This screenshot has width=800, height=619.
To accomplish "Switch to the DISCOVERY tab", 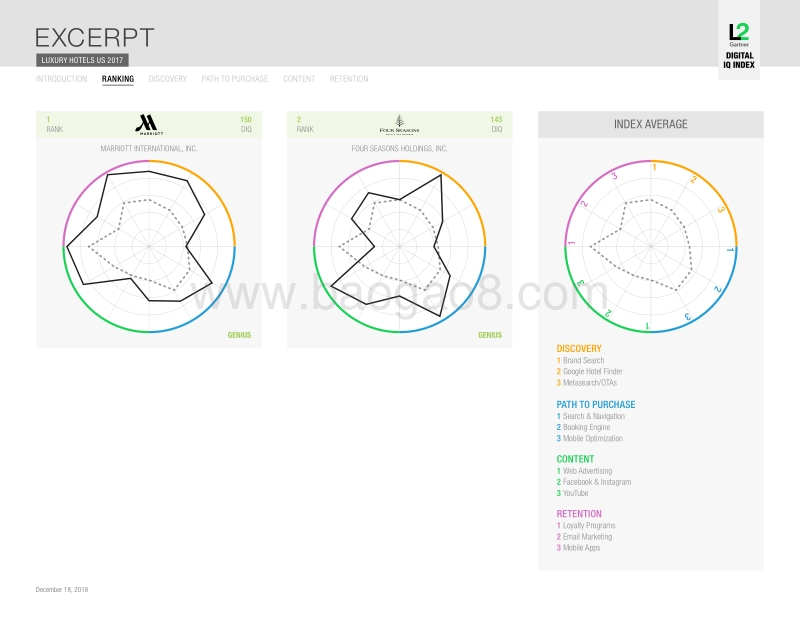I will pyautogui.click(x=167, y=79).
